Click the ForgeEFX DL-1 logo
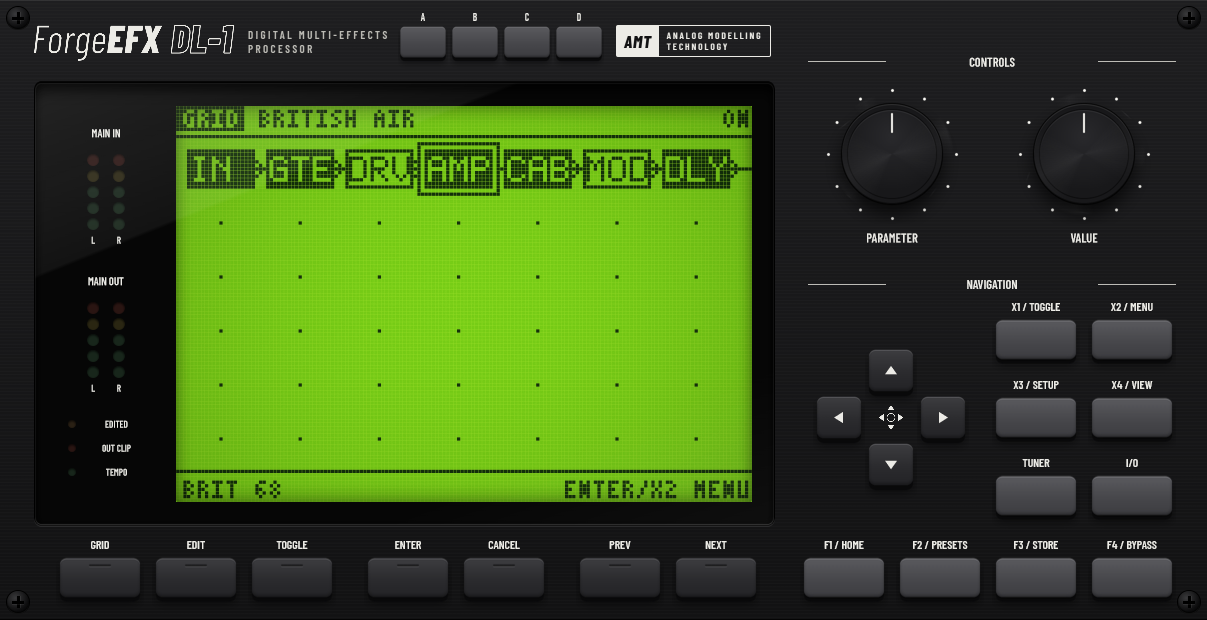Screen dimensions: 1207x620 [134, 41]
